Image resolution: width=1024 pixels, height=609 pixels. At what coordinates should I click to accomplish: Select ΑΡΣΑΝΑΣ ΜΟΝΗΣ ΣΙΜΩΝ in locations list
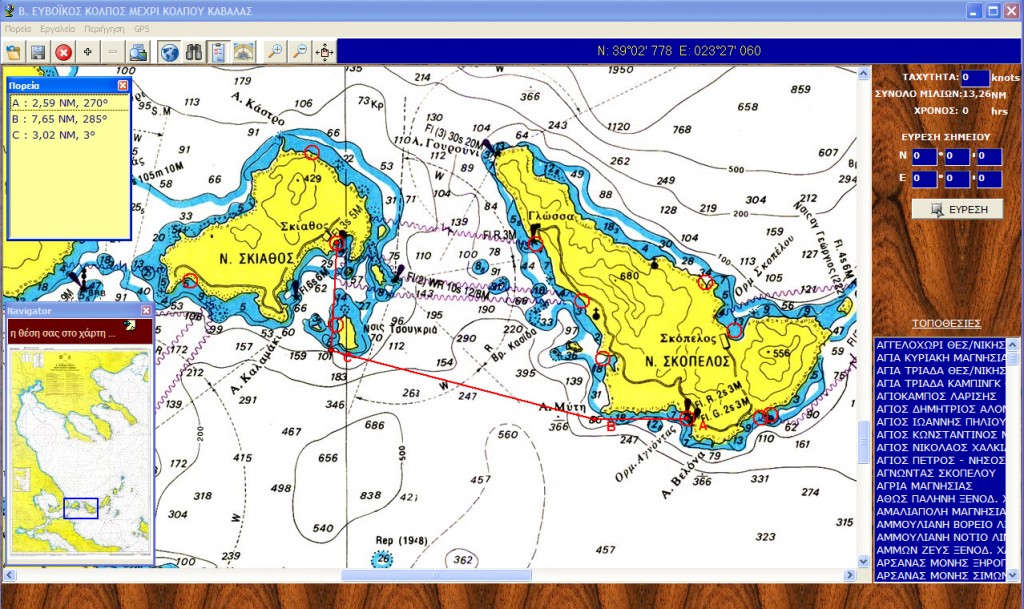(x=940, y=576)
